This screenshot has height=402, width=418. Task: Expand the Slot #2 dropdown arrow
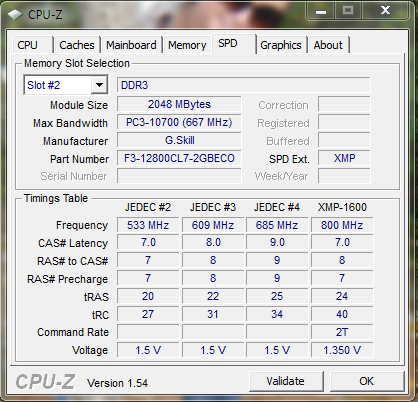click(99, 85)
